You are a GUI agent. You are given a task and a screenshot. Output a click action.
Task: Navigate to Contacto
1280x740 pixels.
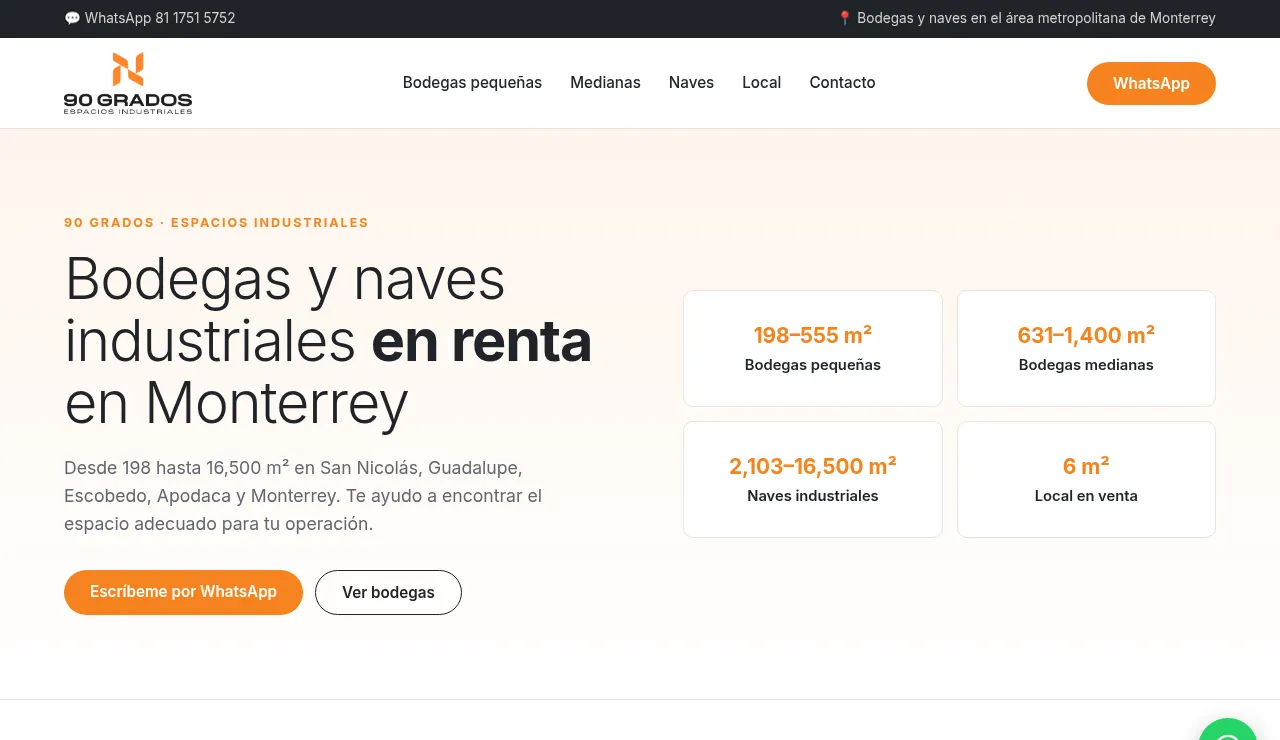[x=842, y=83]
